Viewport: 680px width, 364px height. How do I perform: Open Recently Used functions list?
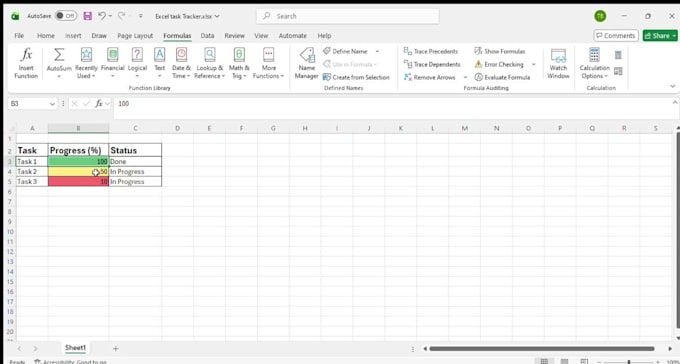tap(86, 63)
